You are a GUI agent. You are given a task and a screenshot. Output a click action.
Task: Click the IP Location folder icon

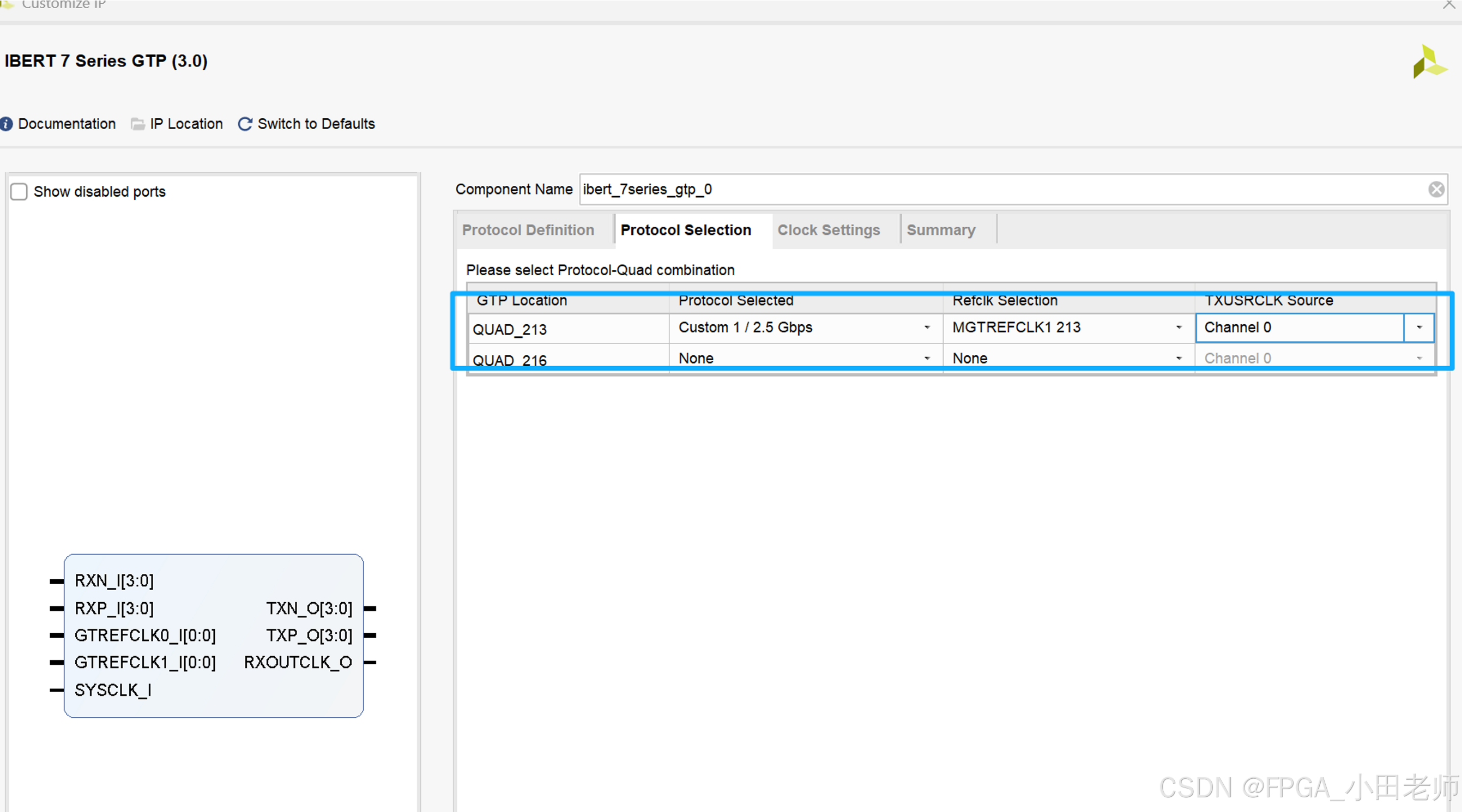point(137,124)
